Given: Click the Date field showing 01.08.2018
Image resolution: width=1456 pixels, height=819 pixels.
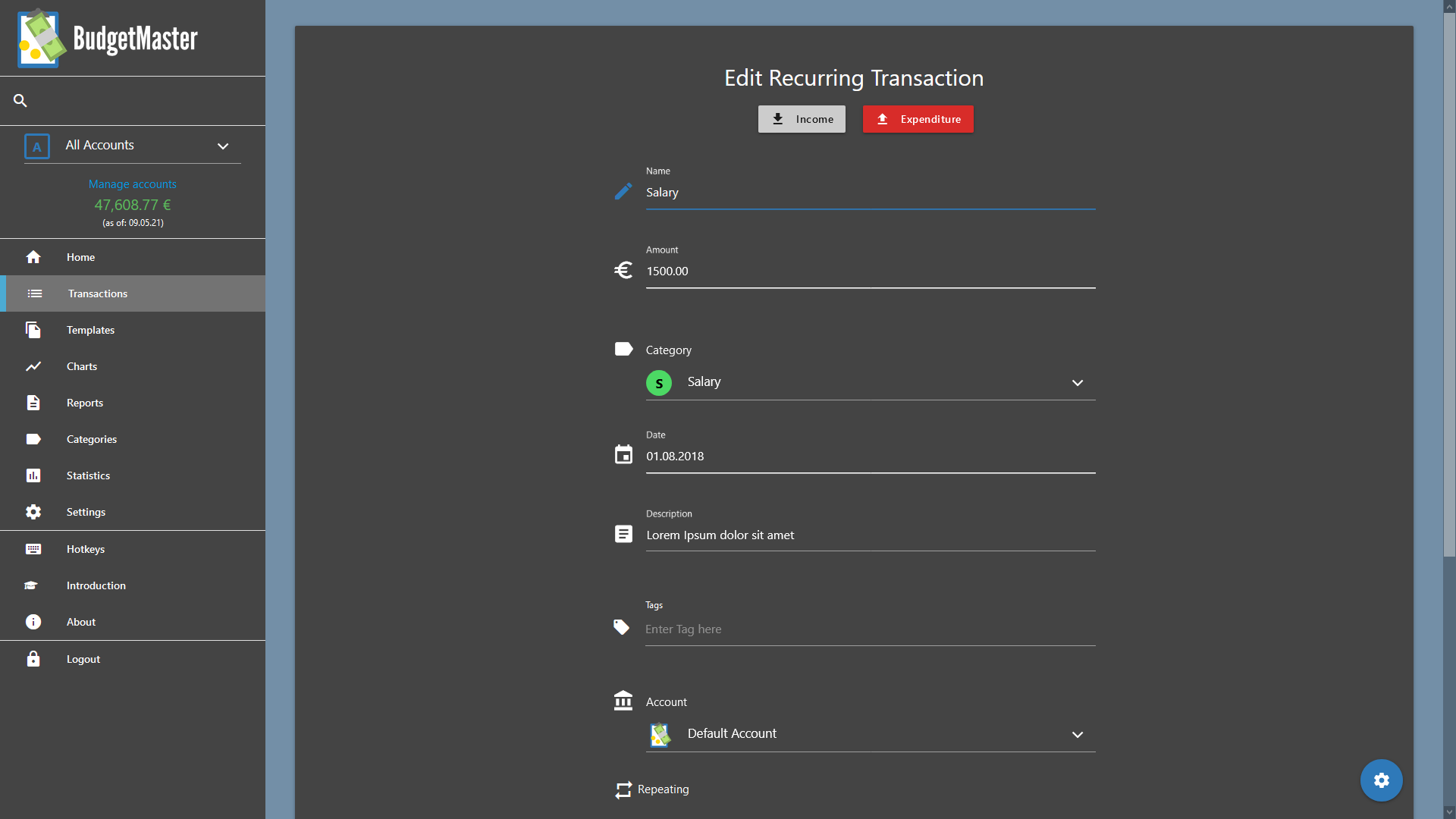Looking at the screenshot, I should point(871,457).
